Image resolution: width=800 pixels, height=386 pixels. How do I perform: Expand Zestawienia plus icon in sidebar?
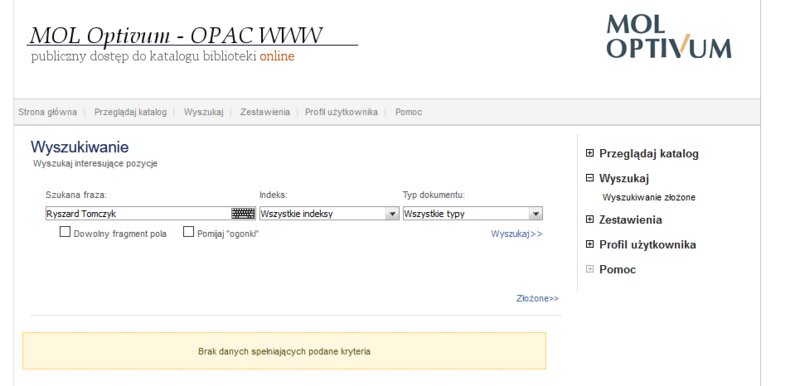[x=590, y=219]
